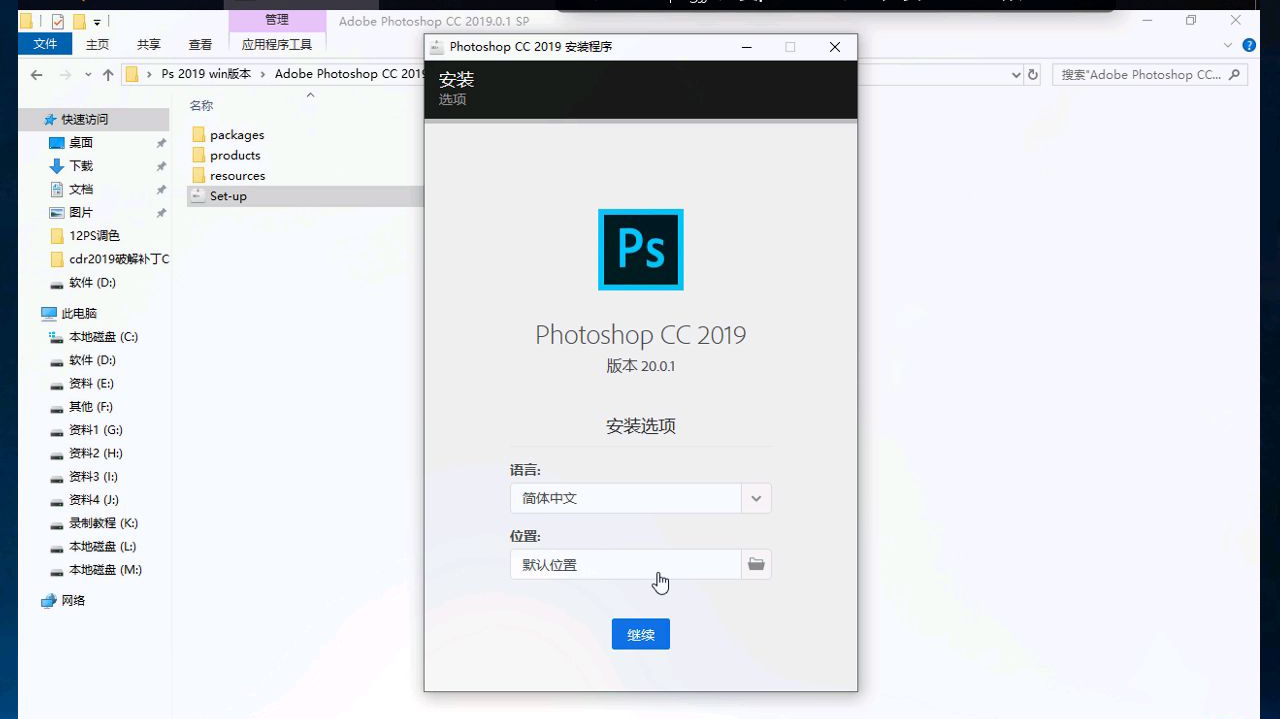This screenshot has height=719, width=1280.
Task: Open the address bar history dropdown
Action: [1016, 75]
